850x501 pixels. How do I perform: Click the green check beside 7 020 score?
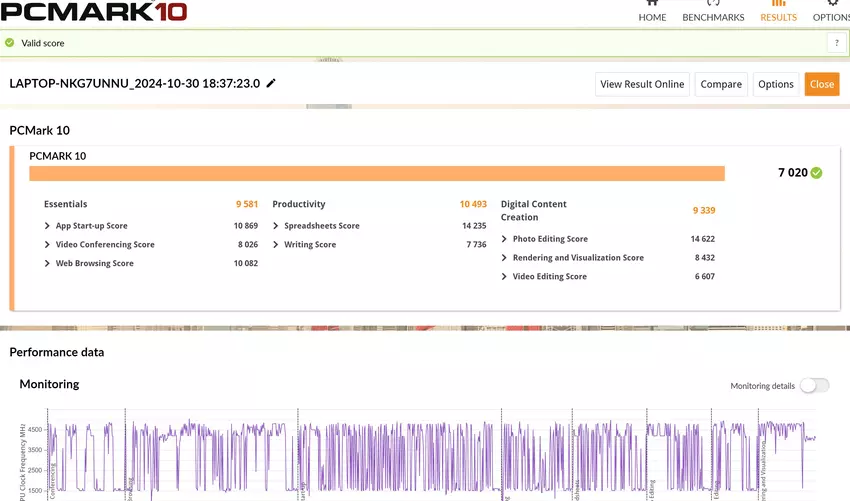[817, 173]
